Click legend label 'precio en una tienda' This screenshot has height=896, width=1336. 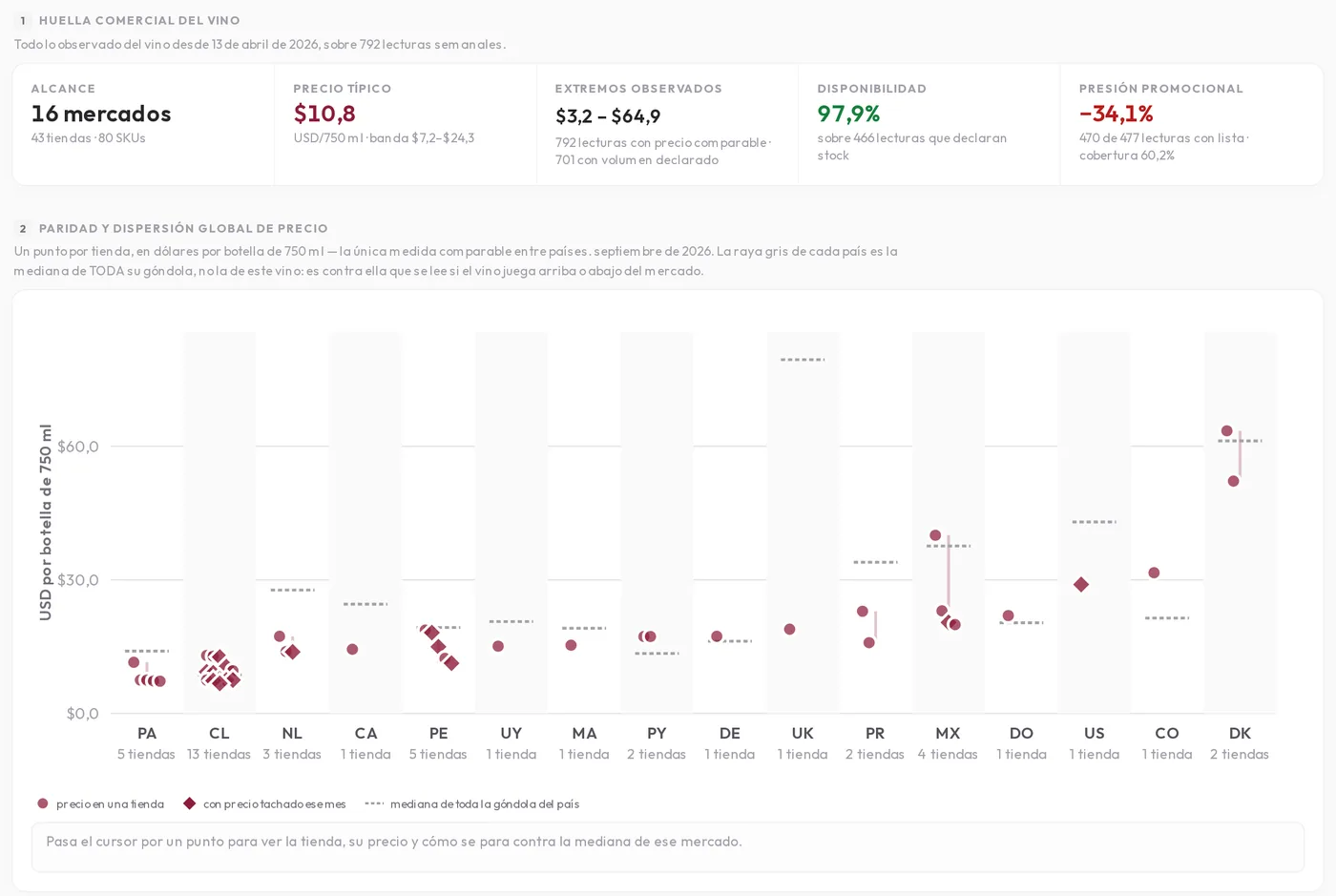click(x=110, y=804)
